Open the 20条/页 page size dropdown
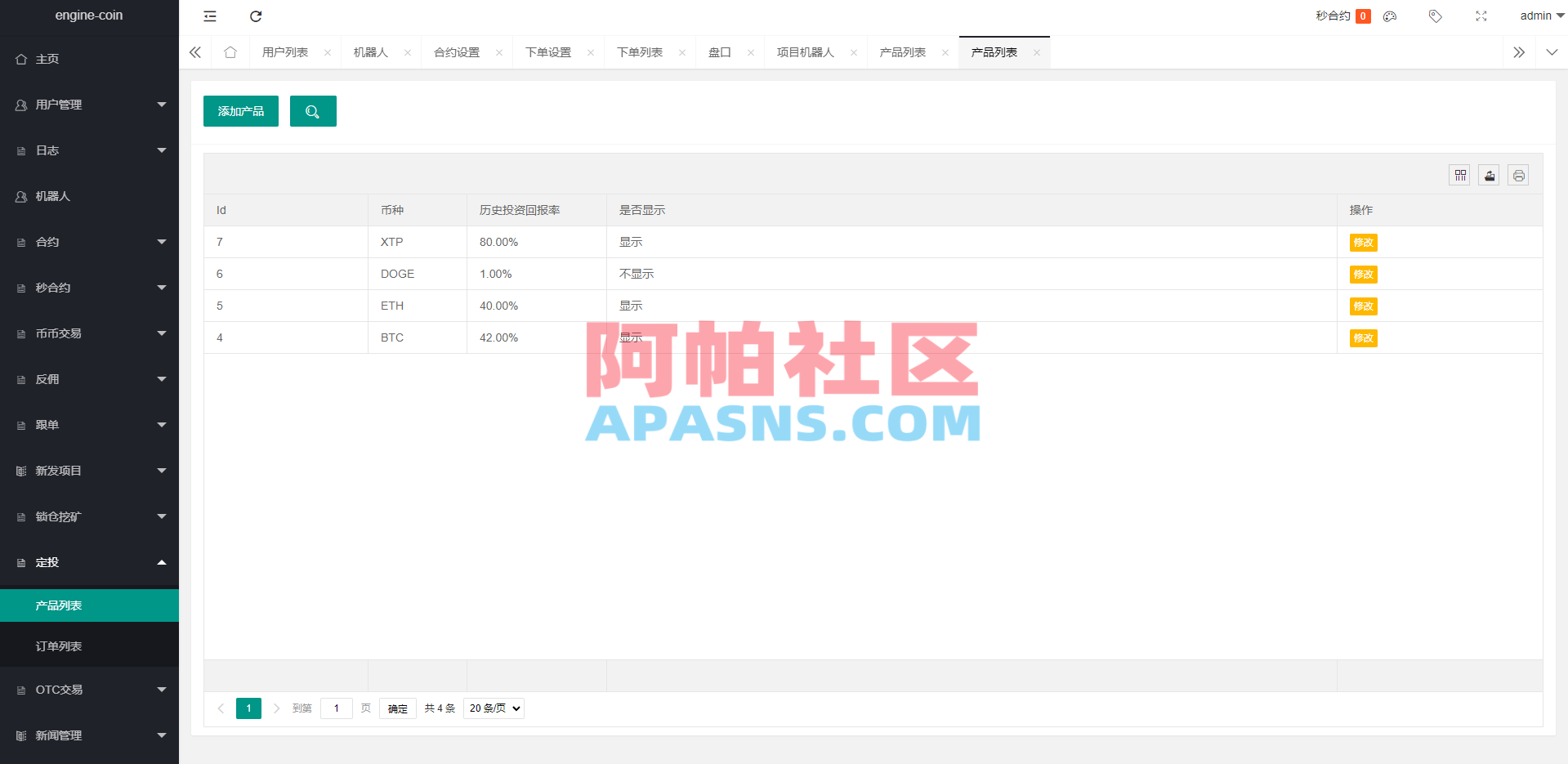The height and width of the screenshot is (764, 1568). point(493,708)
